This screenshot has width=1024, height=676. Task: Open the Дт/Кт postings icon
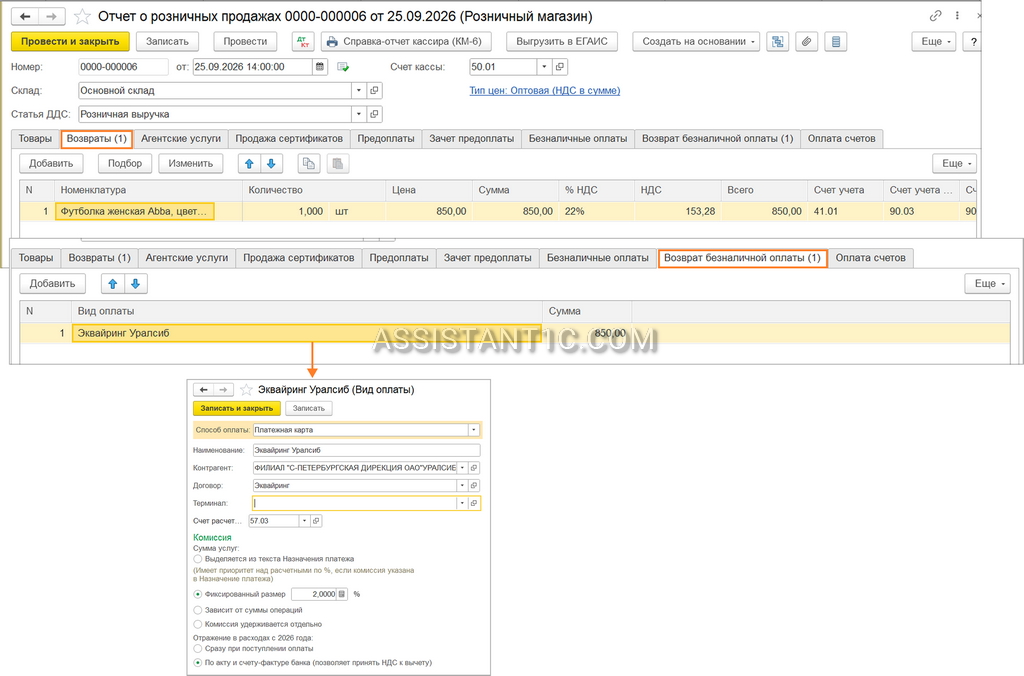pyautogui.click(x=302, y=41)
